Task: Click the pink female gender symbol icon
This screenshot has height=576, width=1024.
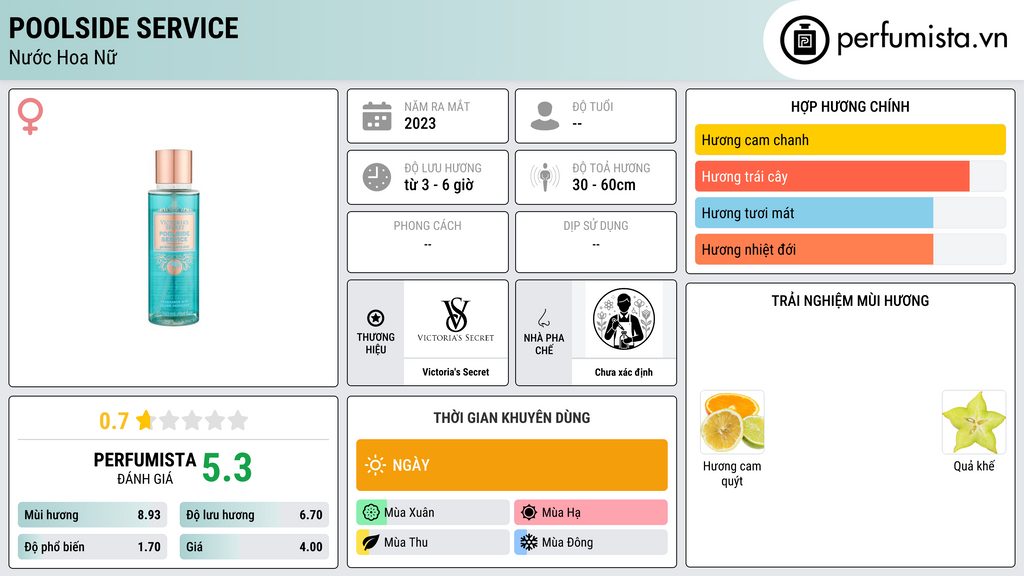Action: pyautogui.click(x=30, y=116)
